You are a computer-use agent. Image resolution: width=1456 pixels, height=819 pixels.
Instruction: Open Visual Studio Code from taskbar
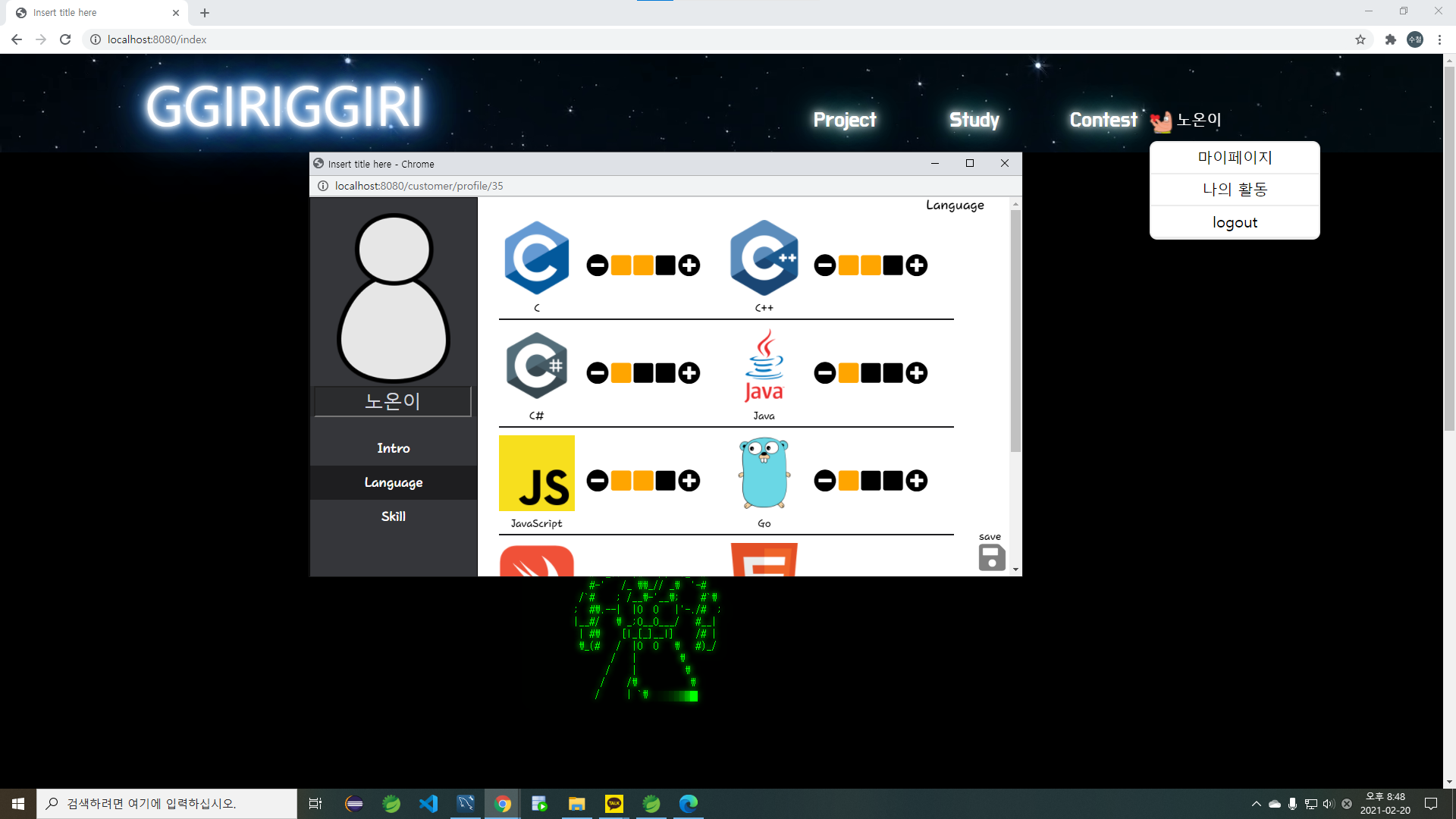point(428,804)
